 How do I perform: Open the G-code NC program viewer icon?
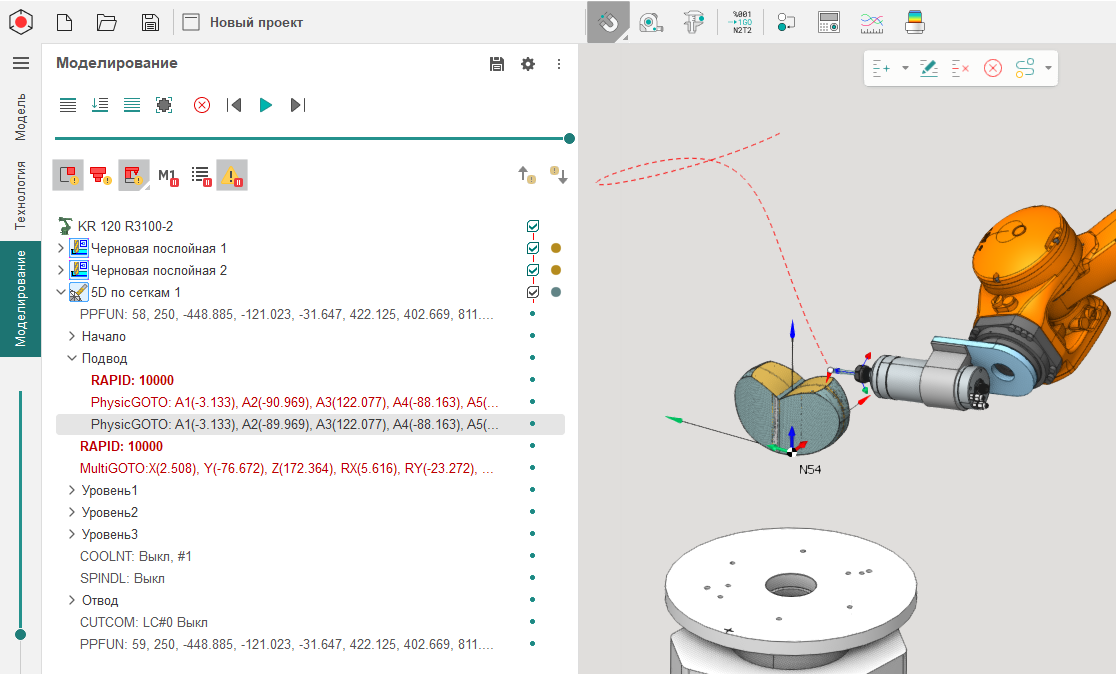point(741,22)
